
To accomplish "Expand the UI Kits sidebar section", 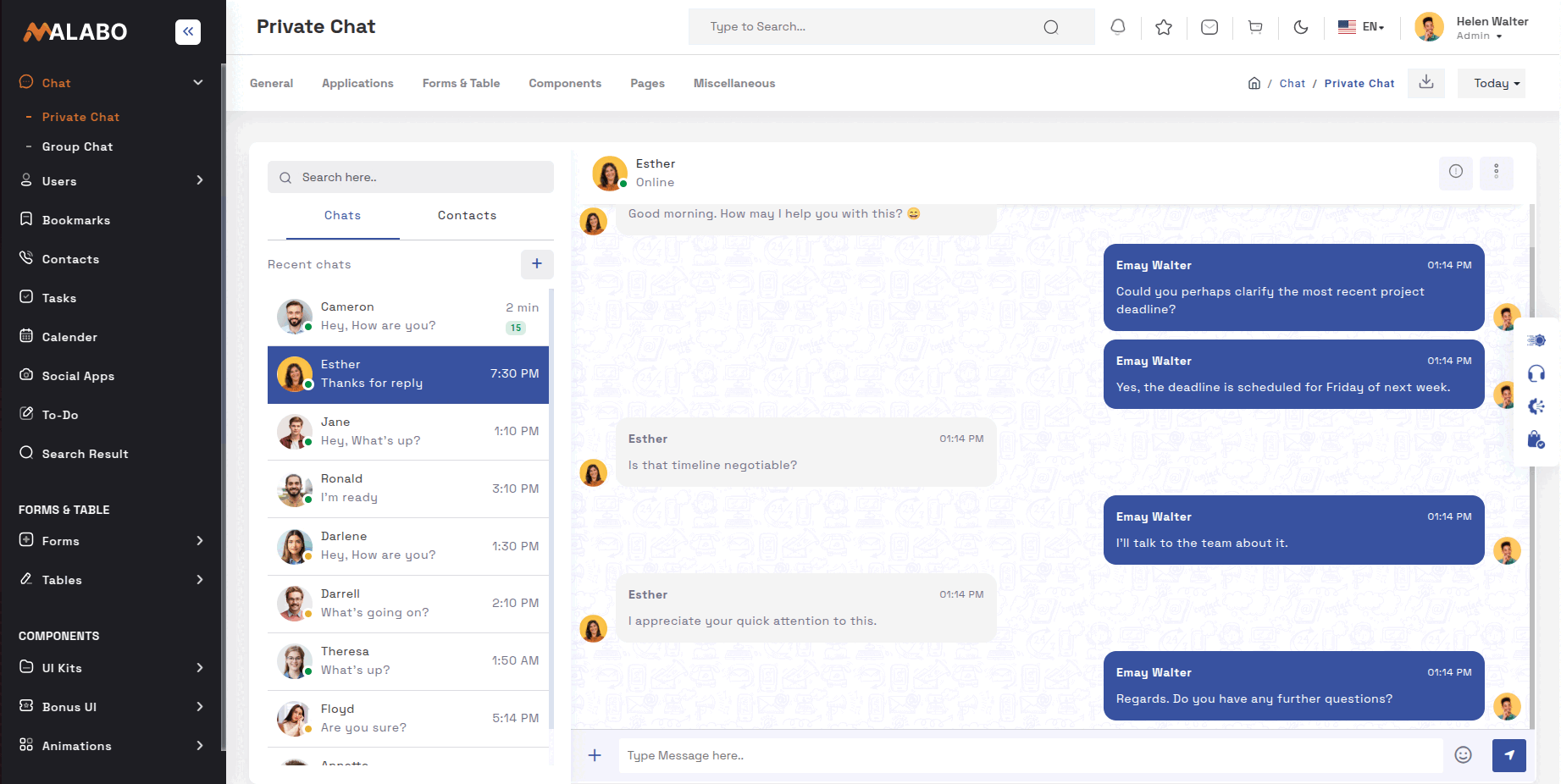I will click(x=112, y=668).
